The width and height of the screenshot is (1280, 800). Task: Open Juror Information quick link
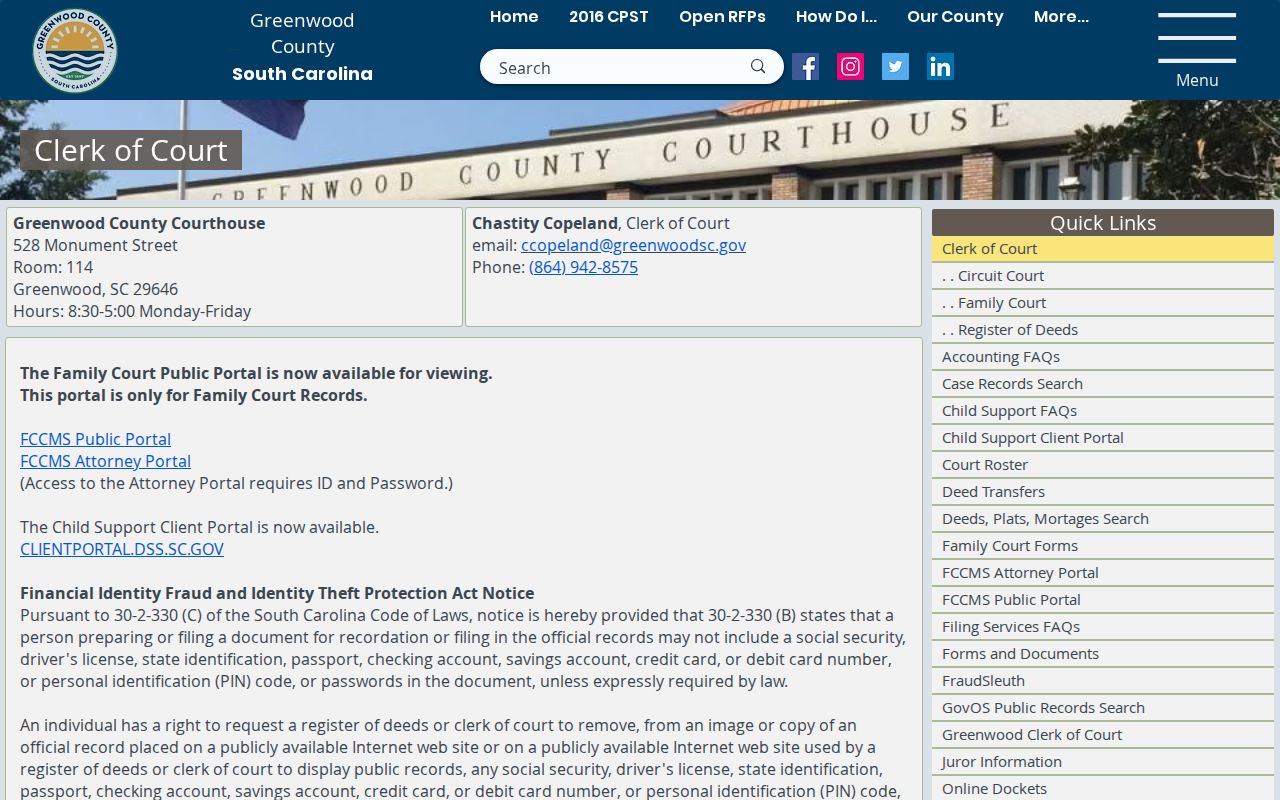(x=1103, y=762)
